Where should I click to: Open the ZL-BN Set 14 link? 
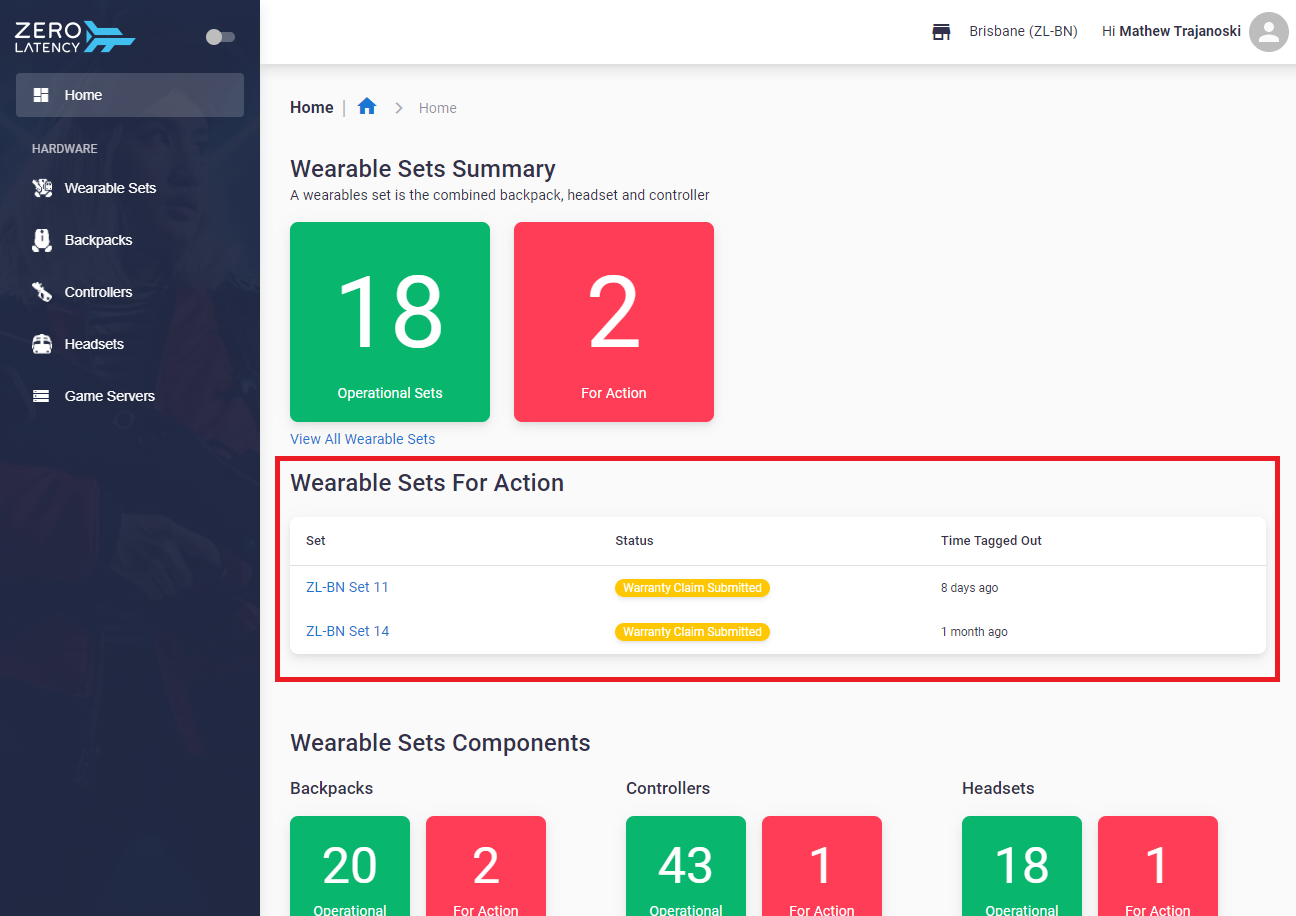[x=347, y=631]
